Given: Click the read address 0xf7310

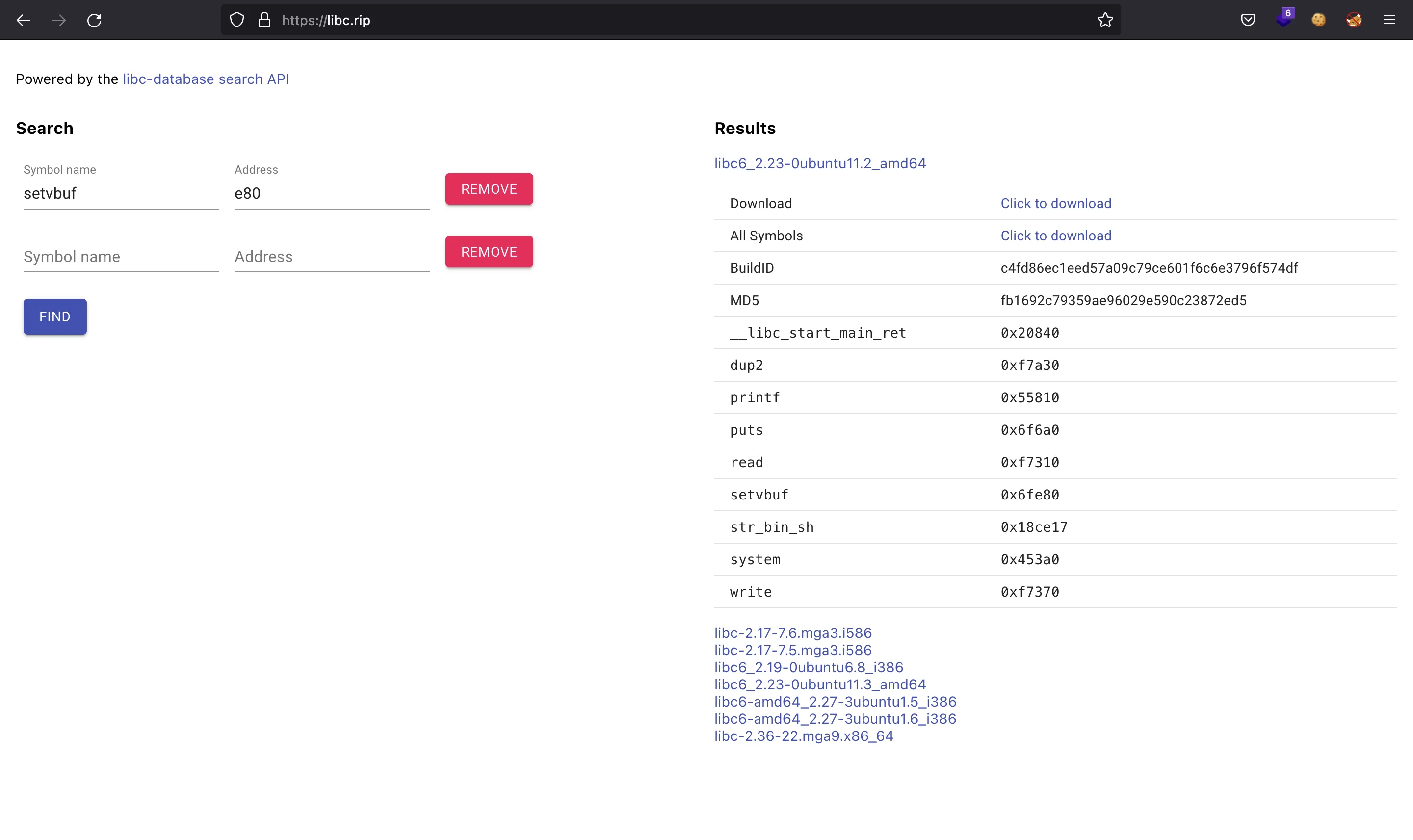Looking at the screenshot, I should point(1029,463).
